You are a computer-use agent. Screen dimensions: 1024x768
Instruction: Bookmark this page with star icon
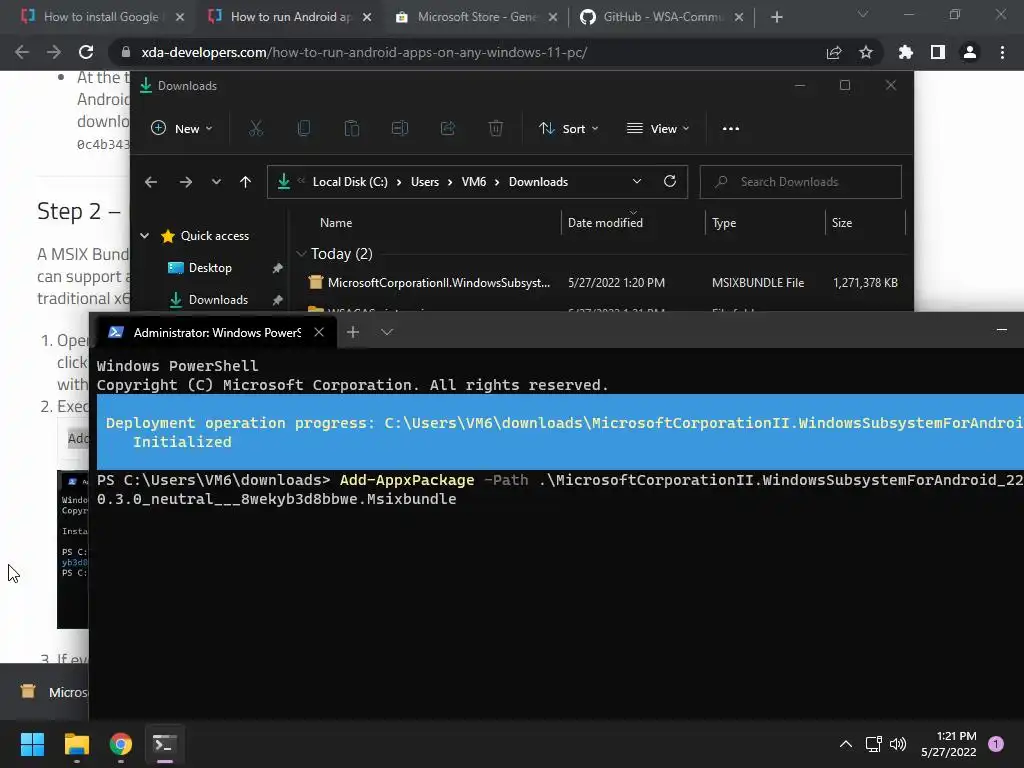click(866, 52)
